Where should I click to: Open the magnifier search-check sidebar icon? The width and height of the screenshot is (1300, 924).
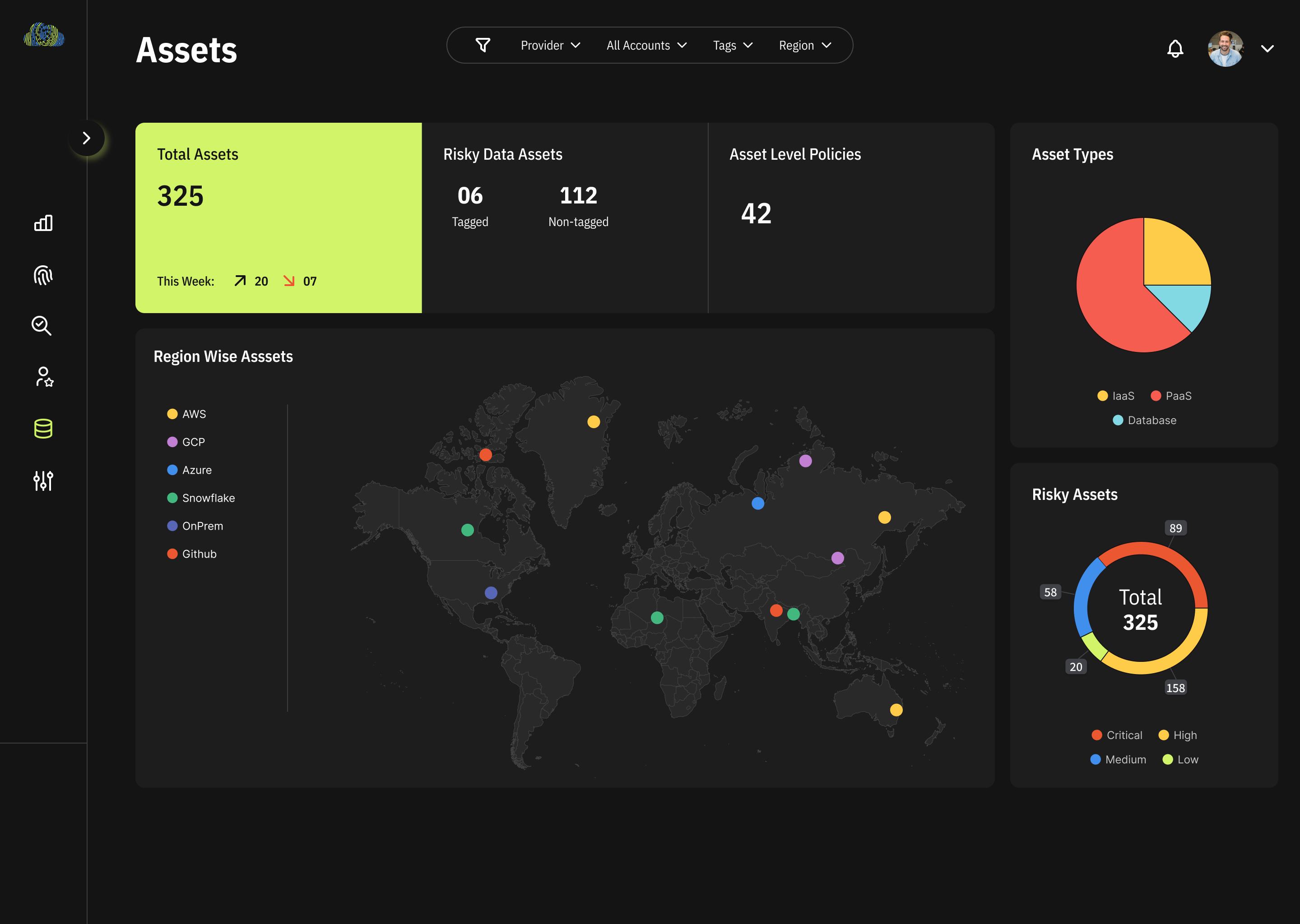(x=42, y=325)
